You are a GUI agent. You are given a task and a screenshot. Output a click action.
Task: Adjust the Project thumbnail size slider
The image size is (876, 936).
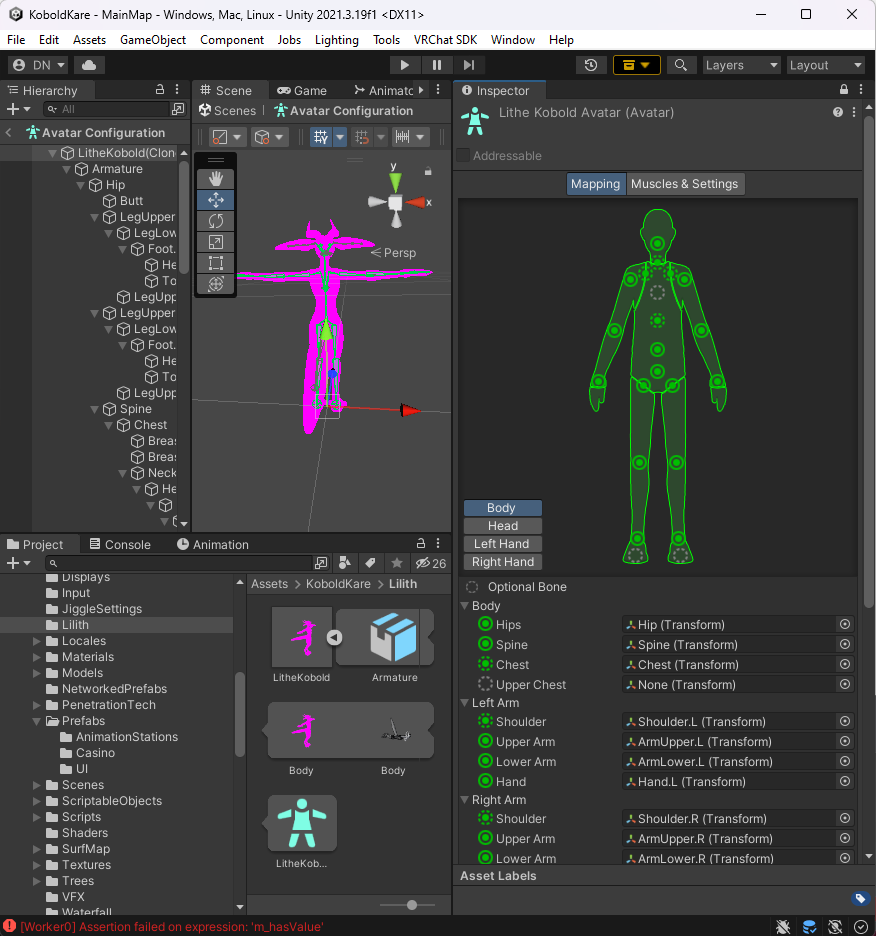click(411, 905)
